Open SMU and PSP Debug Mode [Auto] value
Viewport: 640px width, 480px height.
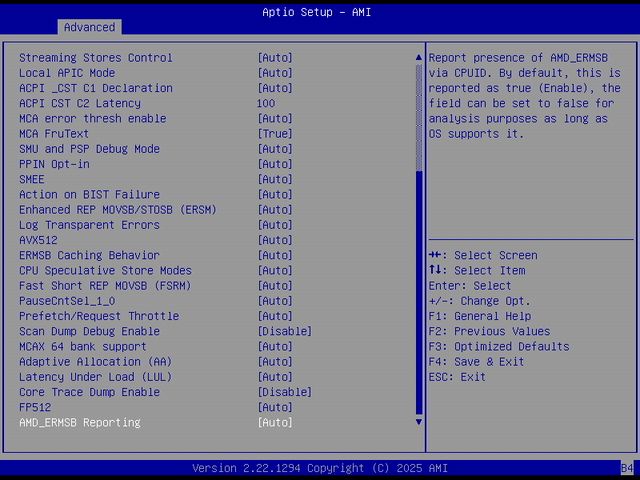click(x=275, y=149)
